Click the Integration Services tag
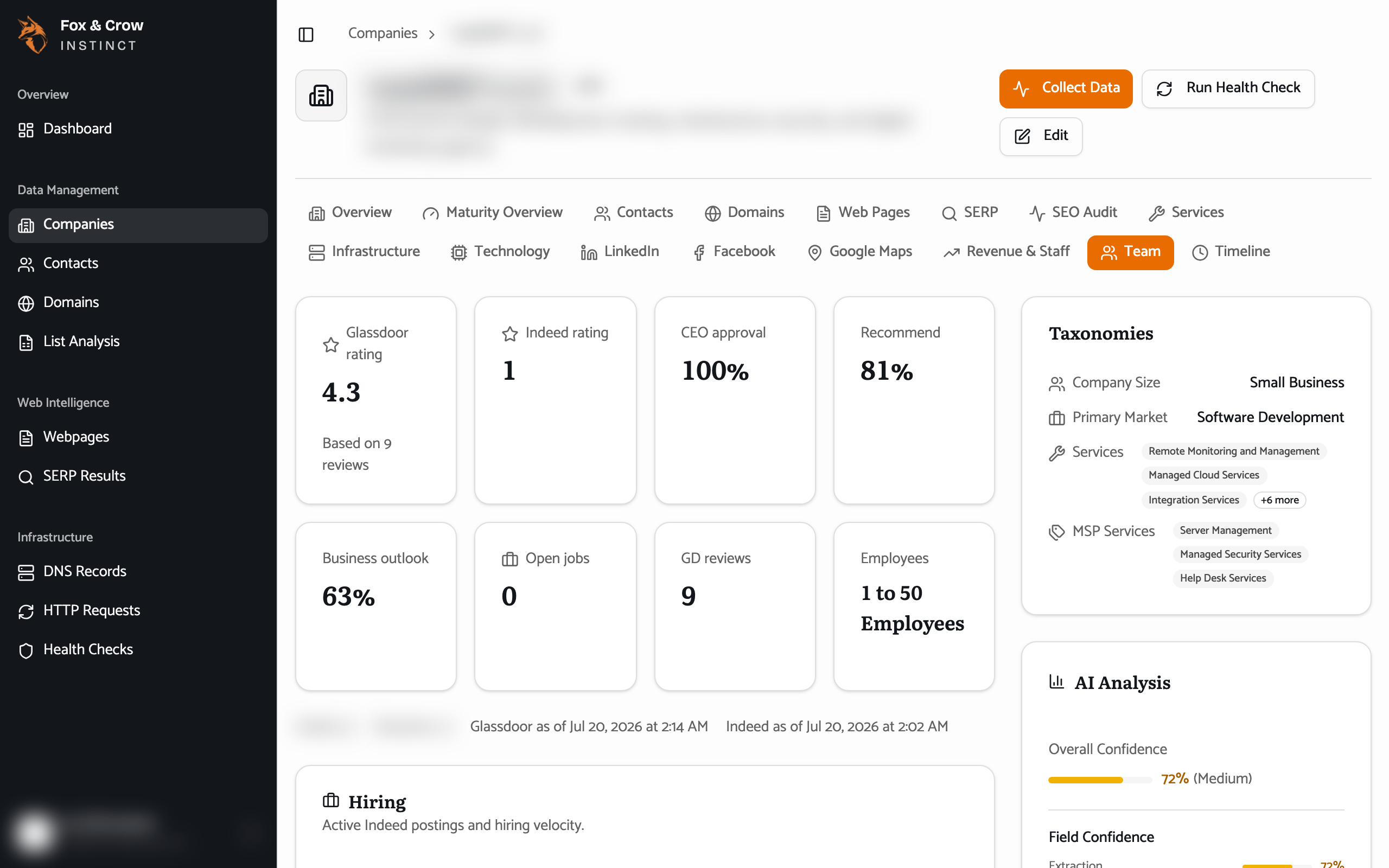This screenshot has height=868, width=1389. click(1193, 500)
